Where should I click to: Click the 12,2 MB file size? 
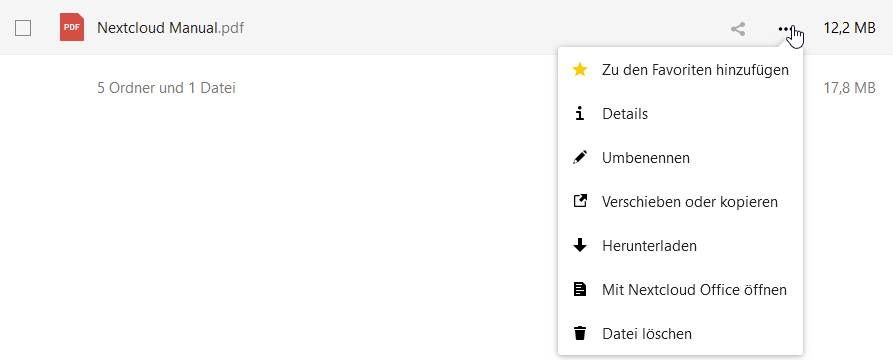849,28
